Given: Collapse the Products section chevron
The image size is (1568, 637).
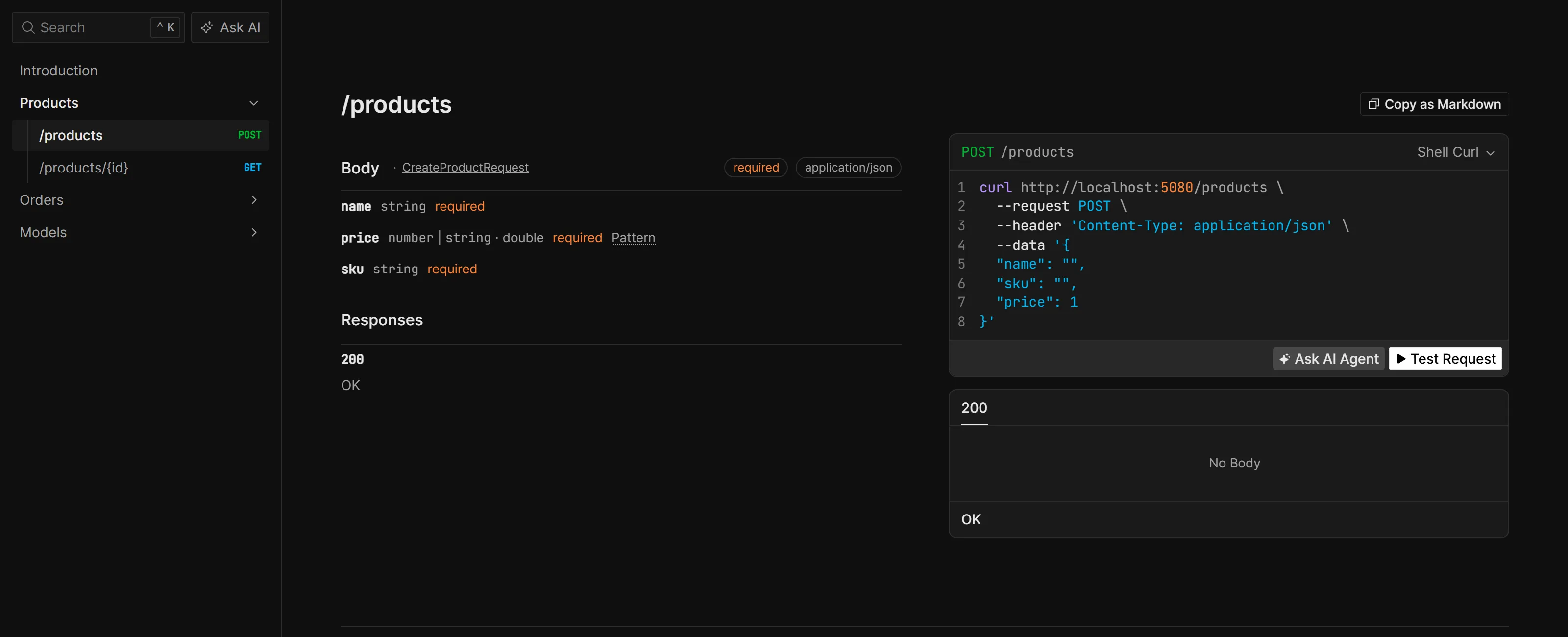Looking at the screenshot, I should pyautogui.click(x=254, y=103).
